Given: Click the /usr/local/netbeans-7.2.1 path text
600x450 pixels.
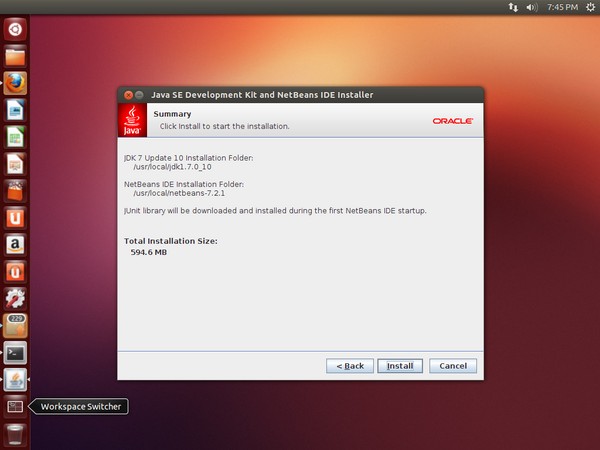Looking at the screenshot, I should [x=179, y=193].
